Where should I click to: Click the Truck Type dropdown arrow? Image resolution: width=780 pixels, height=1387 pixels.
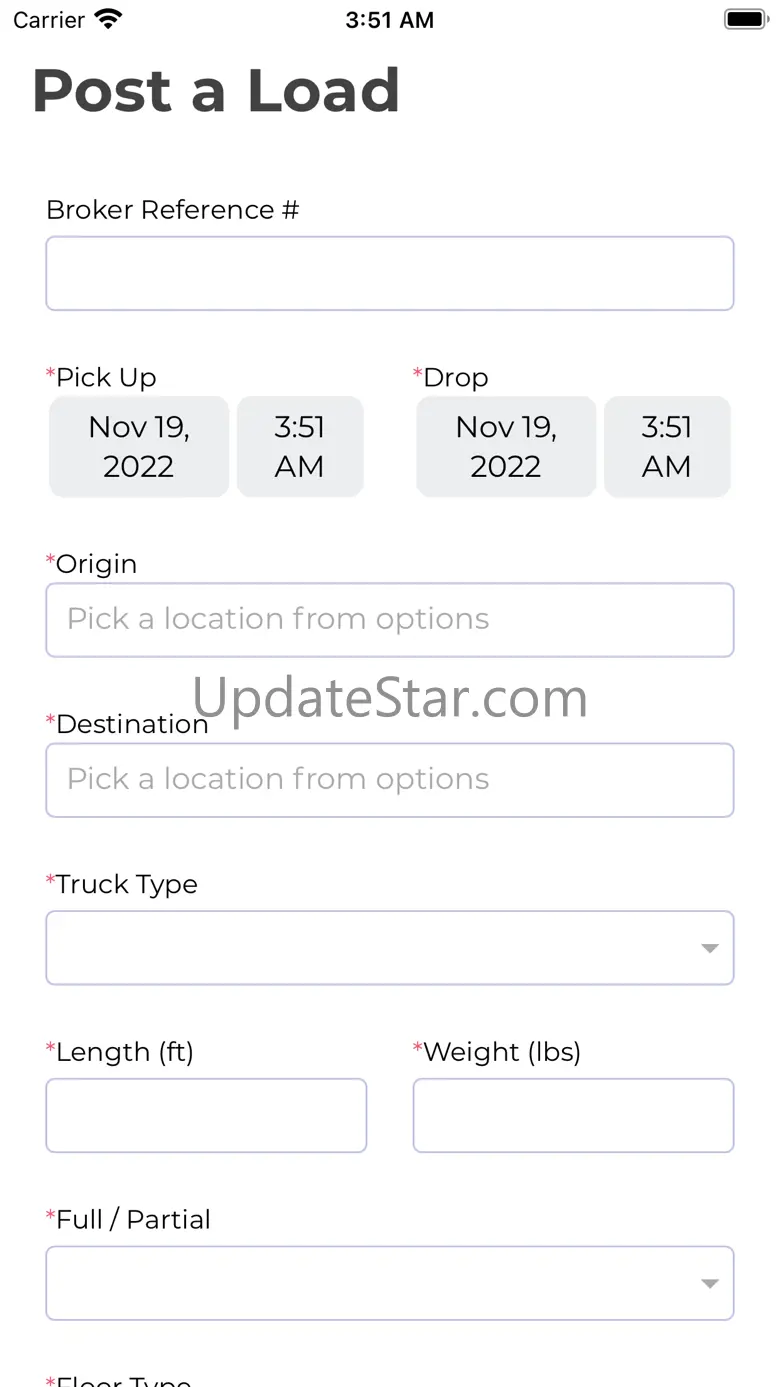[x=709, y=948]
